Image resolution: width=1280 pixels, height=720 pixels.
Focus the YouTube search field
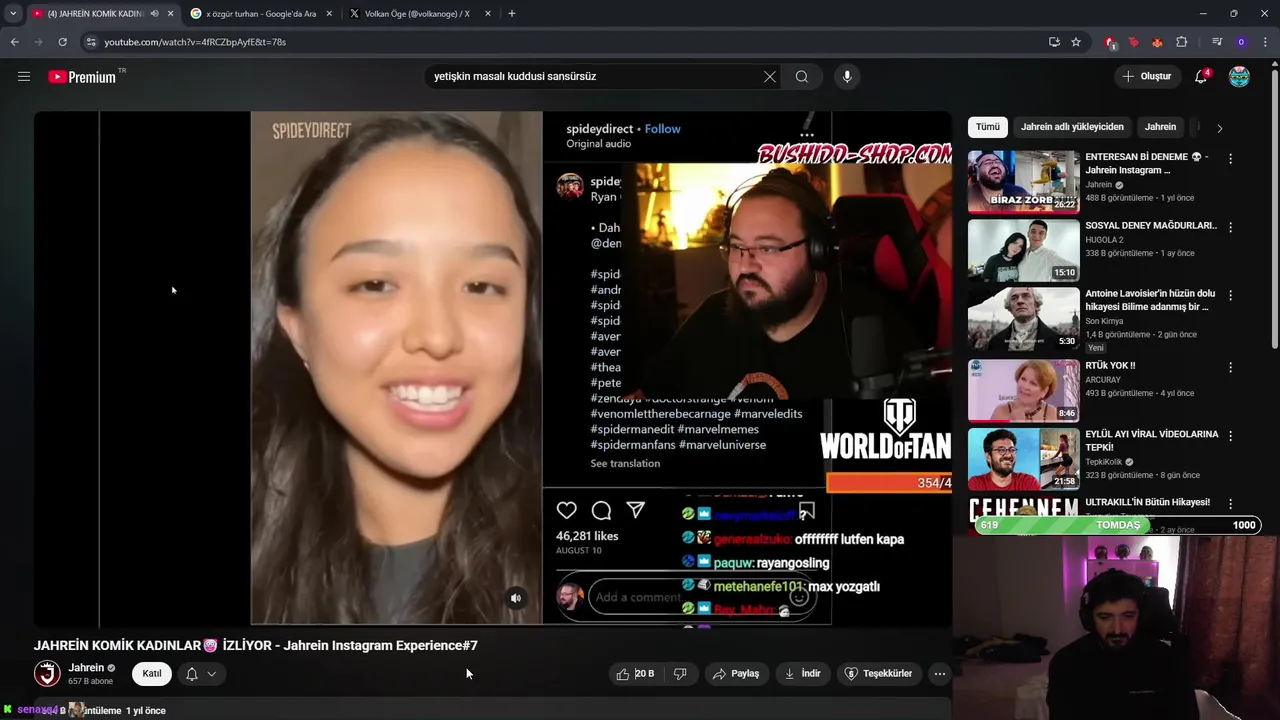595,77
